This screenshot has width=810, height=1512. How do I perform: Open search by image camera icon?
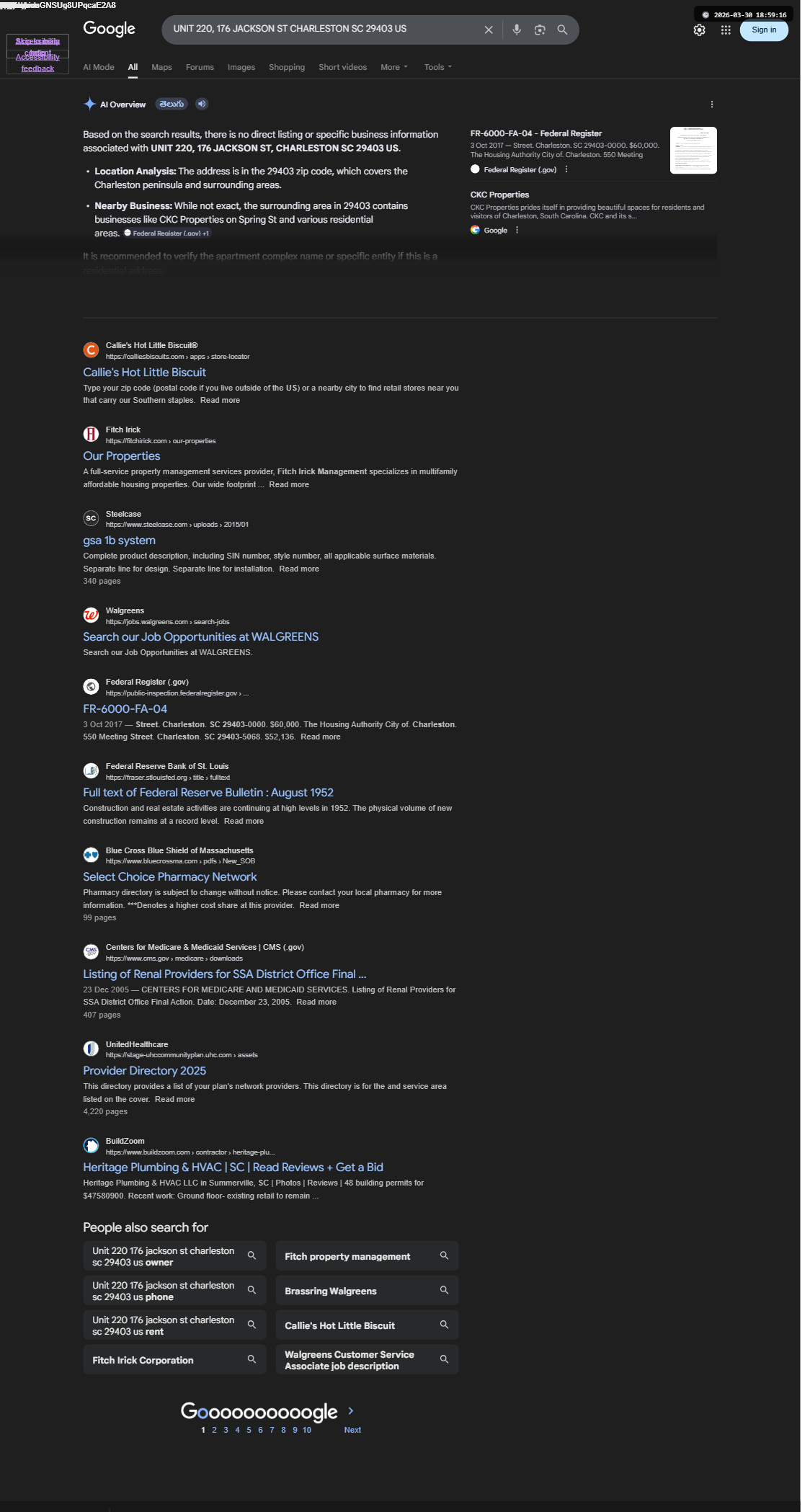[x=540, y=30]
